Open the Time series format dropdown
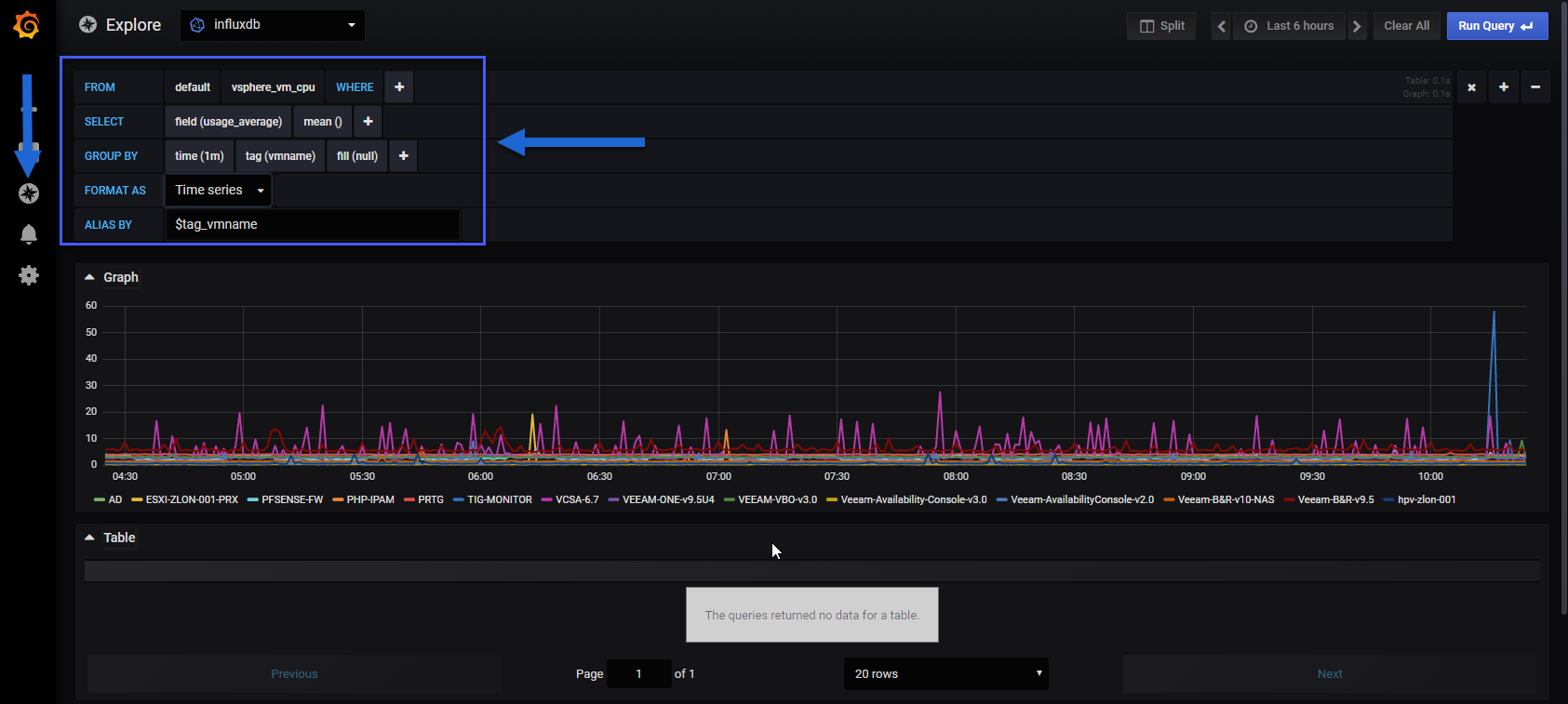1568x704 pixels. point(219,191)
